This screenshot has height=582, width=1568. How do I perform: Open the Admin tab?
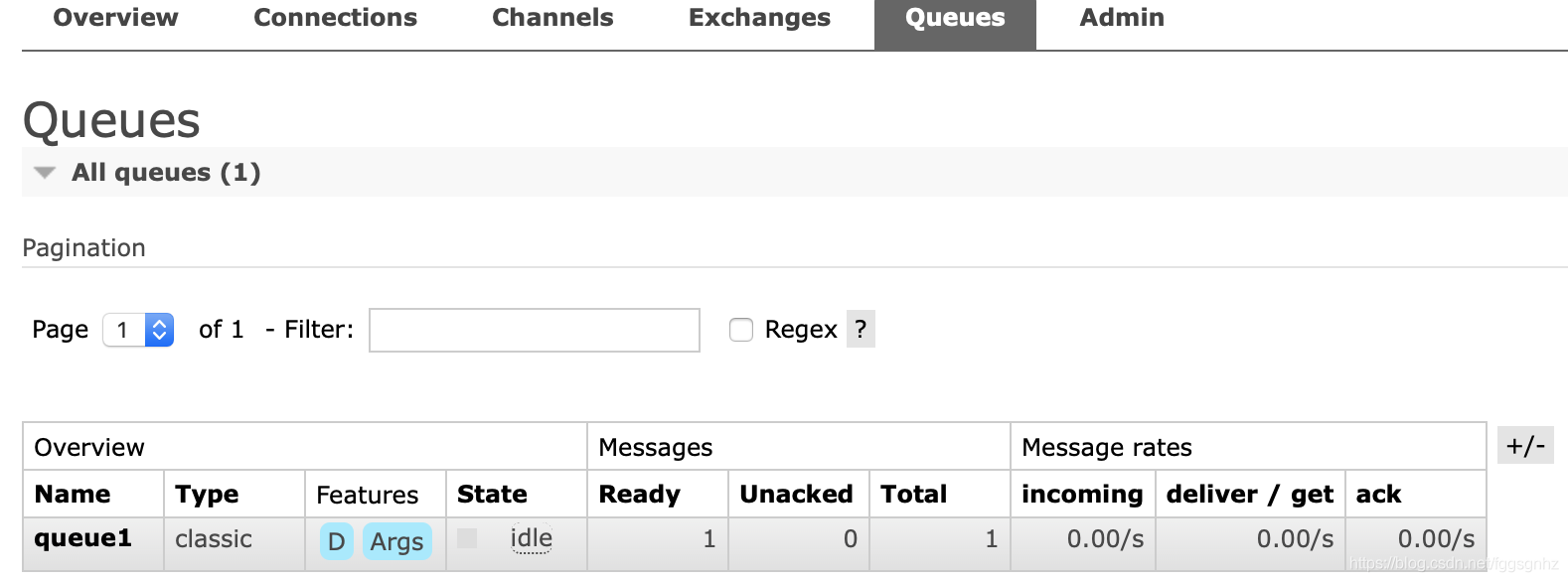(1122, 18)
